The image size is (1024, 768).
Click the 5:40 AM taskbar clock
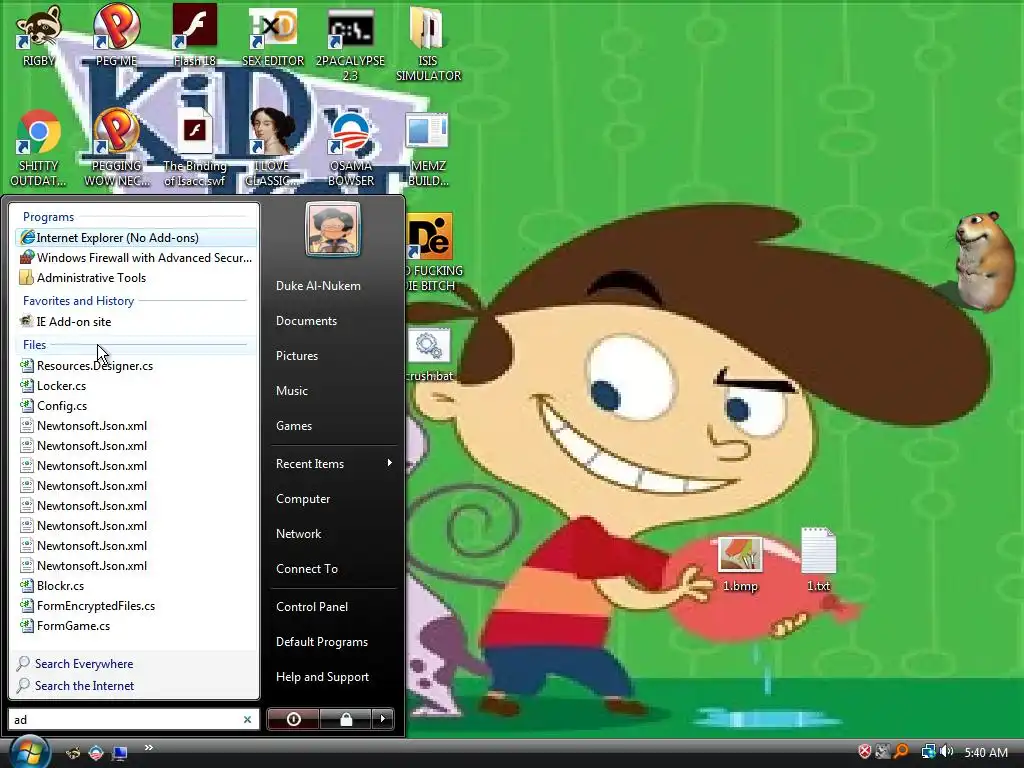pos(986,752)
